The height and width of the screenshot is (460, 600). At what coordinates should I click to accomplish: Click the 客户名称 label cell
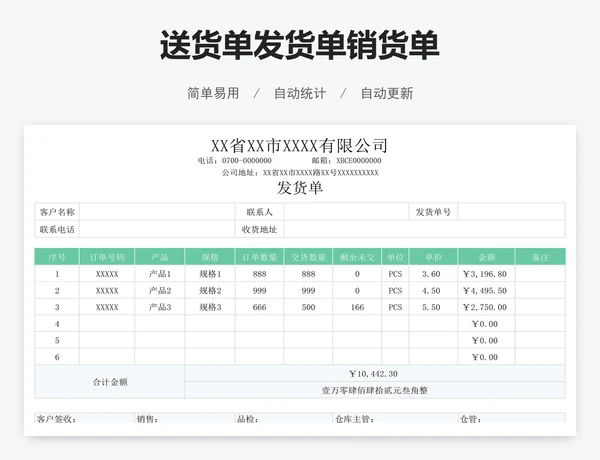point(57,212)
